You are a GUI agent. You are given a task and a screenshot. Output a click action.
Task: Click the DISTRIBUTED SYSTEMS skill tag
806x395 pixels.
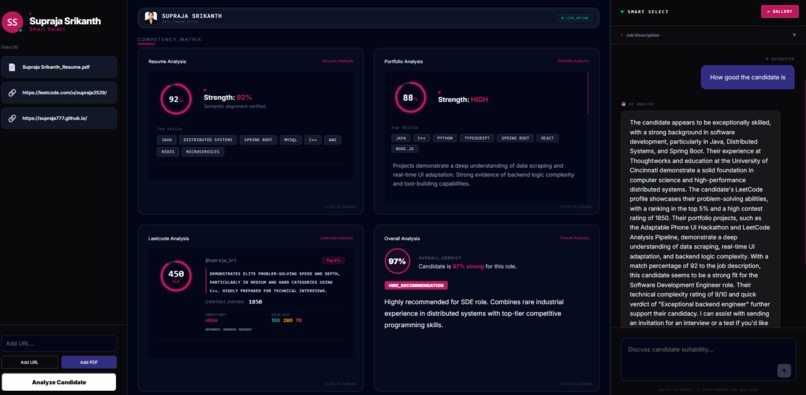pyautogui.click(x=208, y=140)
